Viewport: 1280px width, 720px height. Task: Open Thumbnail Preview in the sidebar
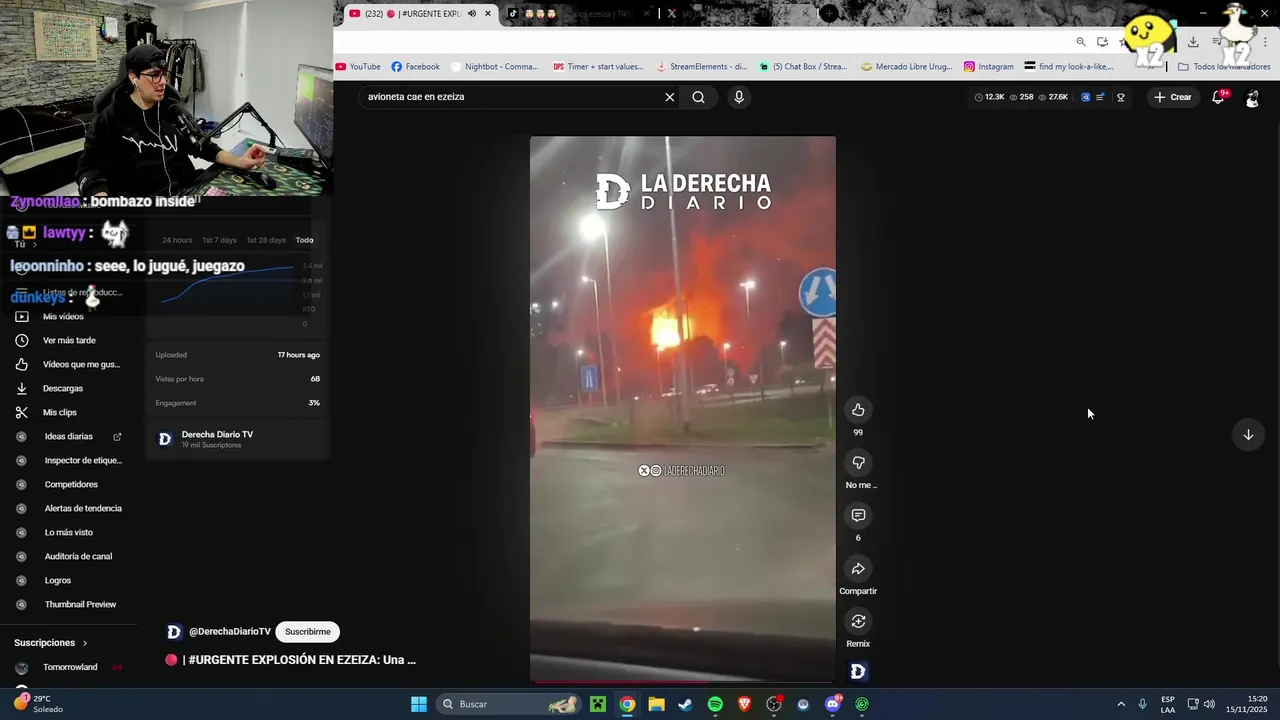(x=80, y=605)
